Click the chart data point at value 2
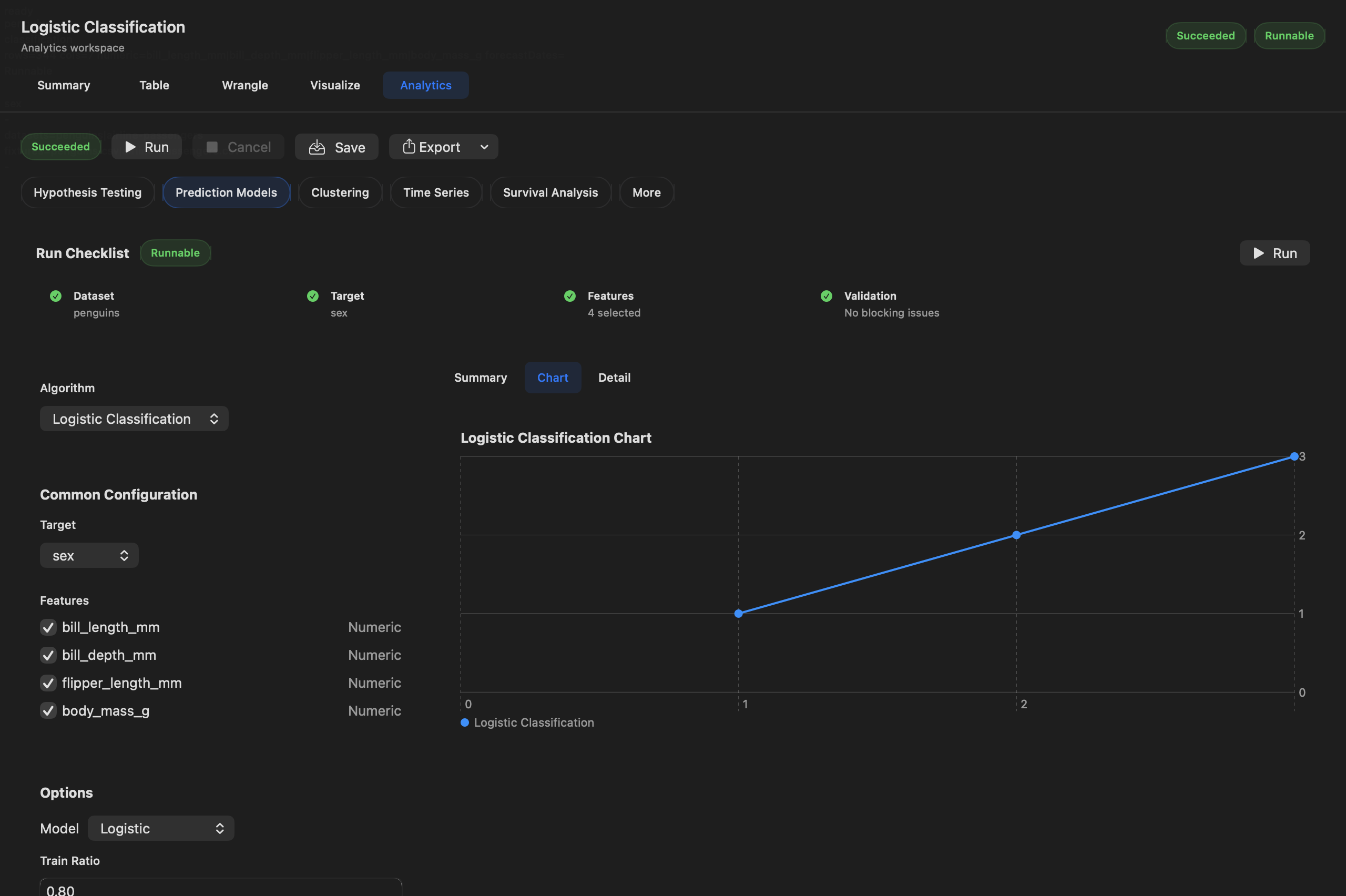 click(x=1016, y=535)
